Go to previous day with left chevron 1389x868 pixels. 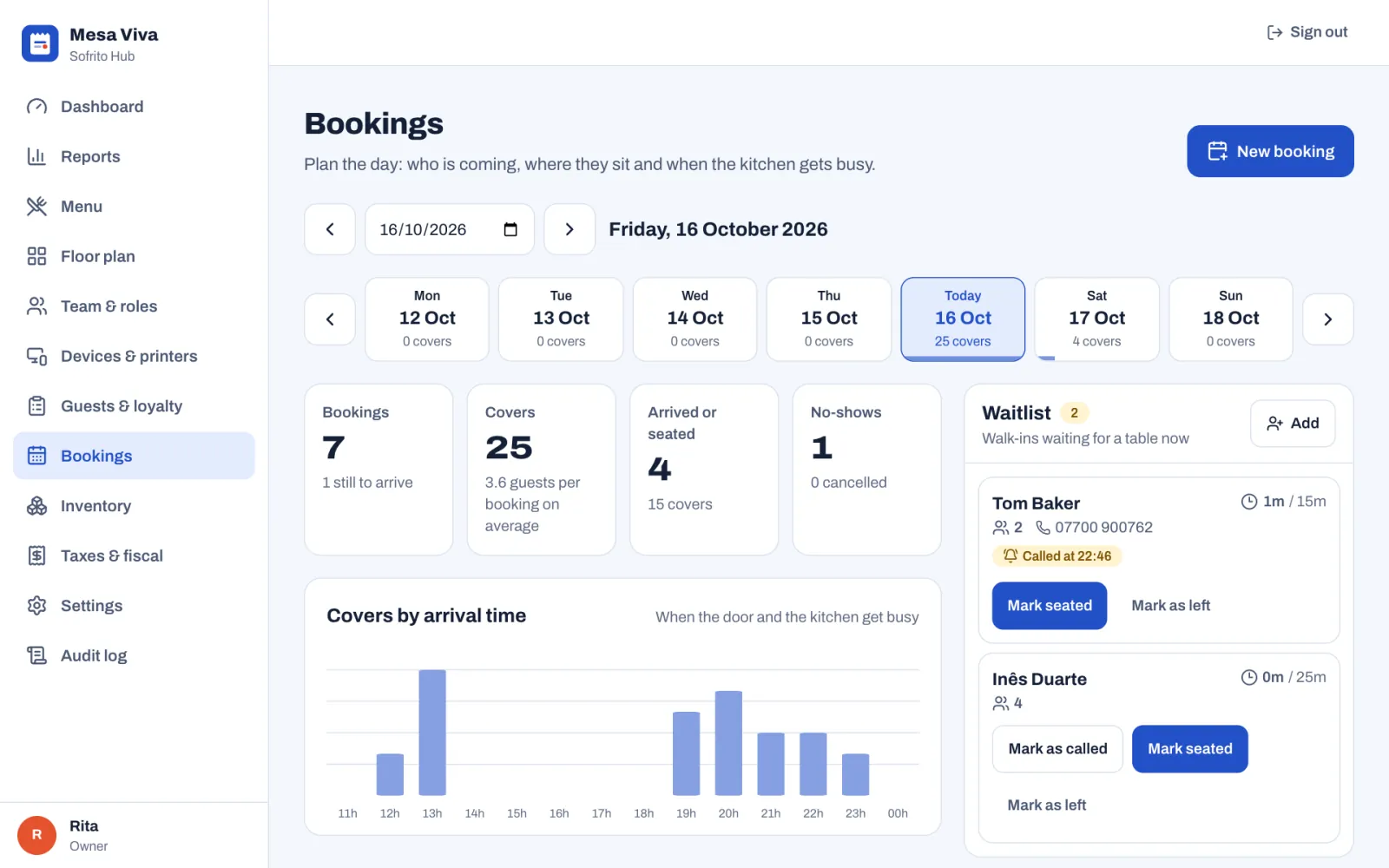click(330, 229)
